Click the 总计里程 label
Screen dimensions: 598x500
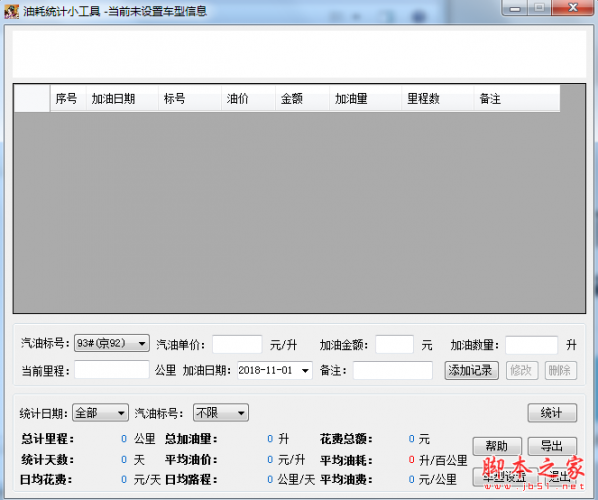tap(48, 439)
